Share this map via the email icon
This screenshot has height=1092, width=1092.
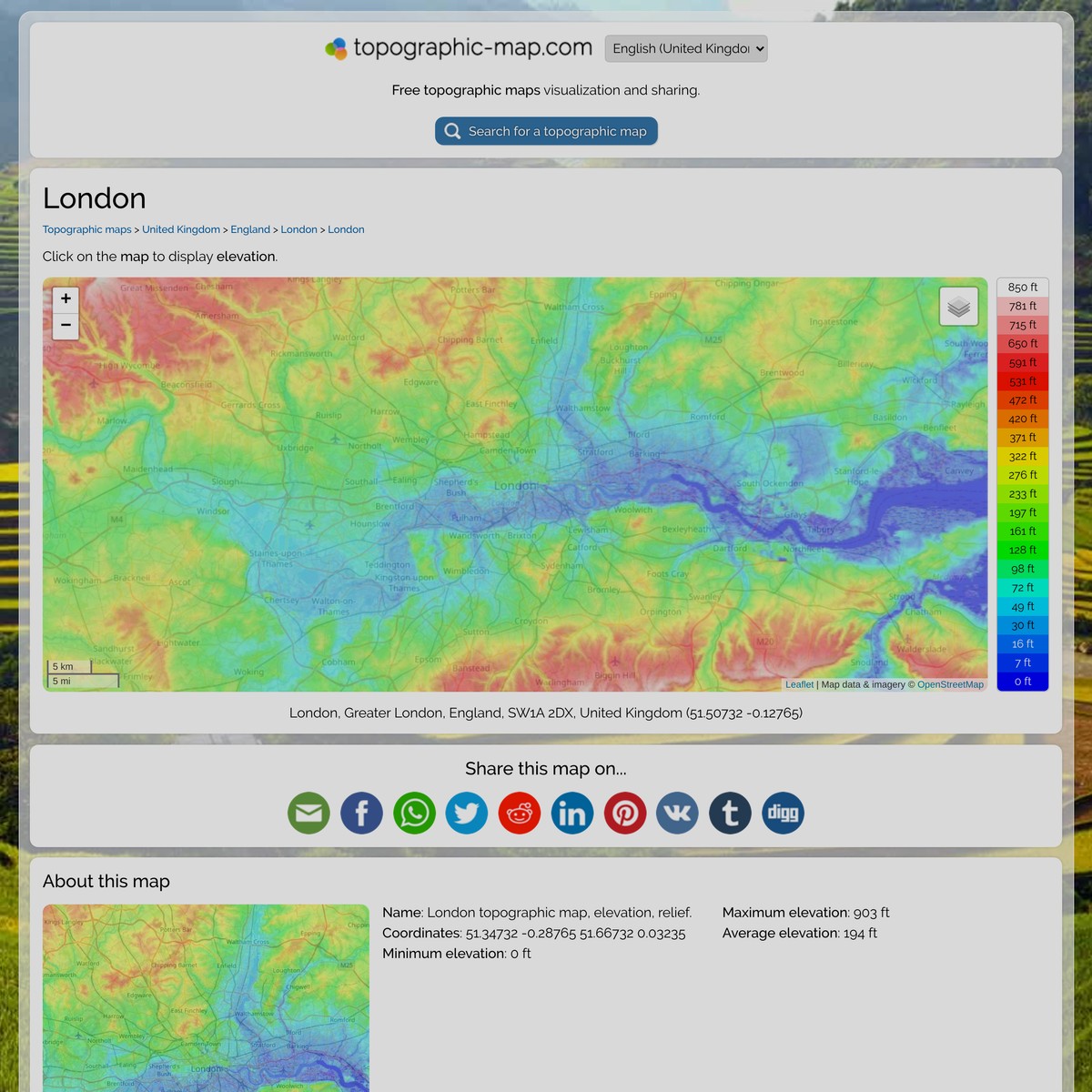click(x=308, y=812)
